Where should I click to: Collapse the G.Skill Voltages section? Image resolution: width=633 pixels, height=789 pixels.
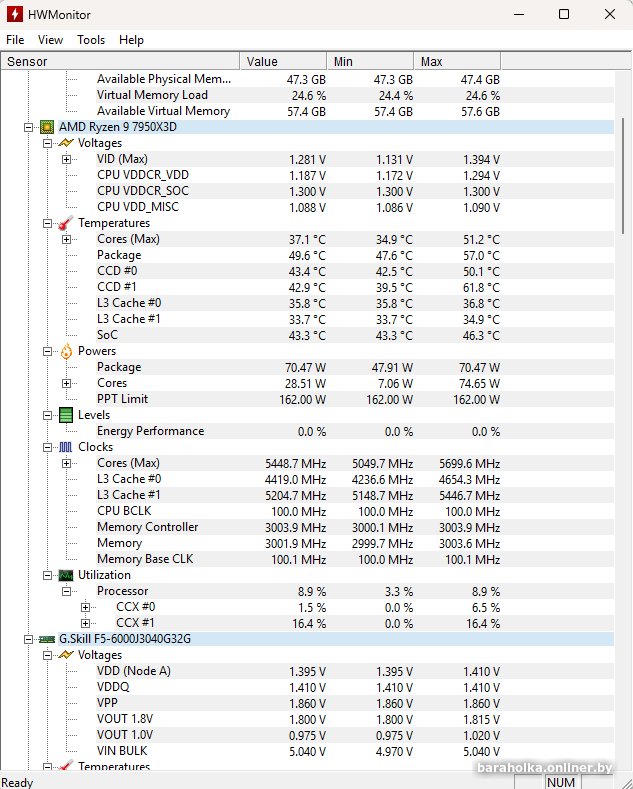48,655
